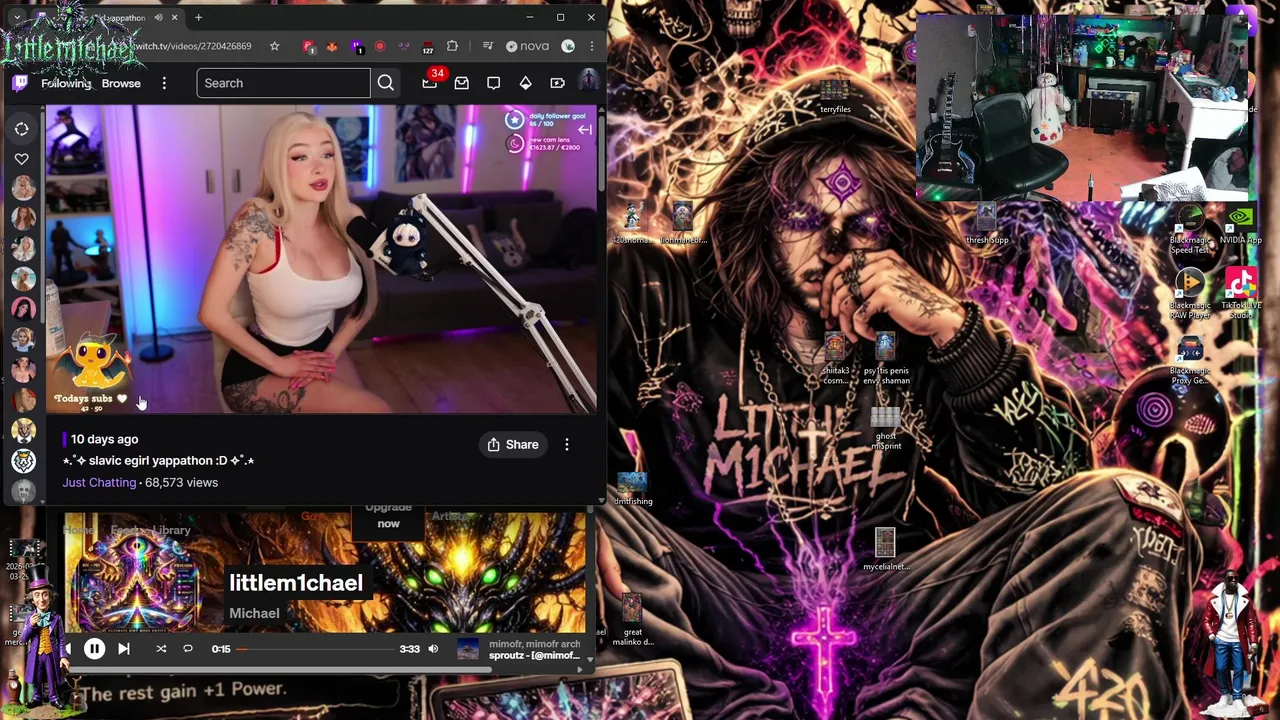
Task: Click the sproutz now-playing track title
Action: point(534,656)
